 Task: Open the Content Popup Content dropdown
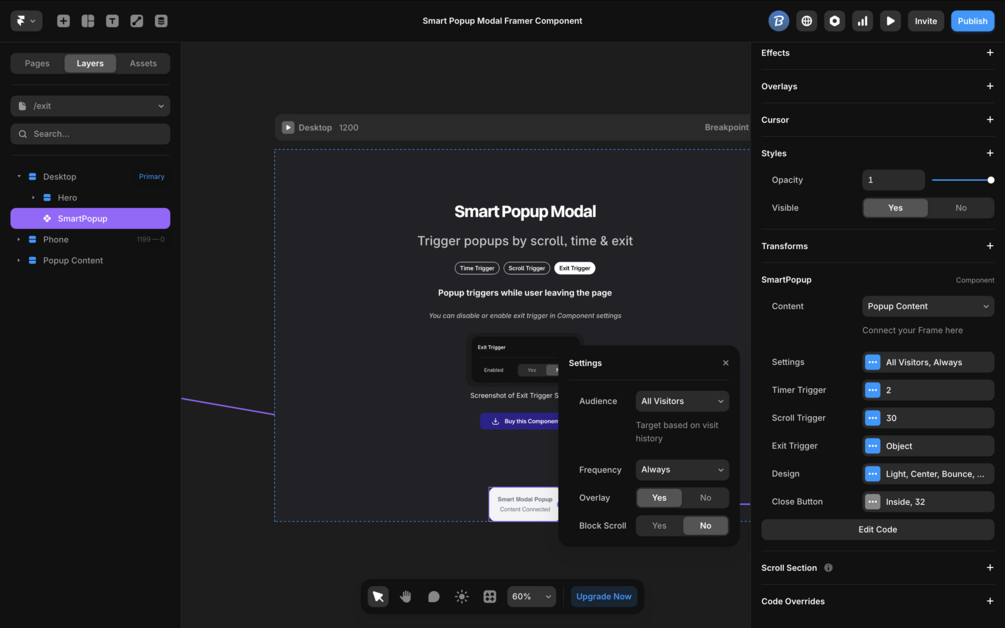[928, 306]
